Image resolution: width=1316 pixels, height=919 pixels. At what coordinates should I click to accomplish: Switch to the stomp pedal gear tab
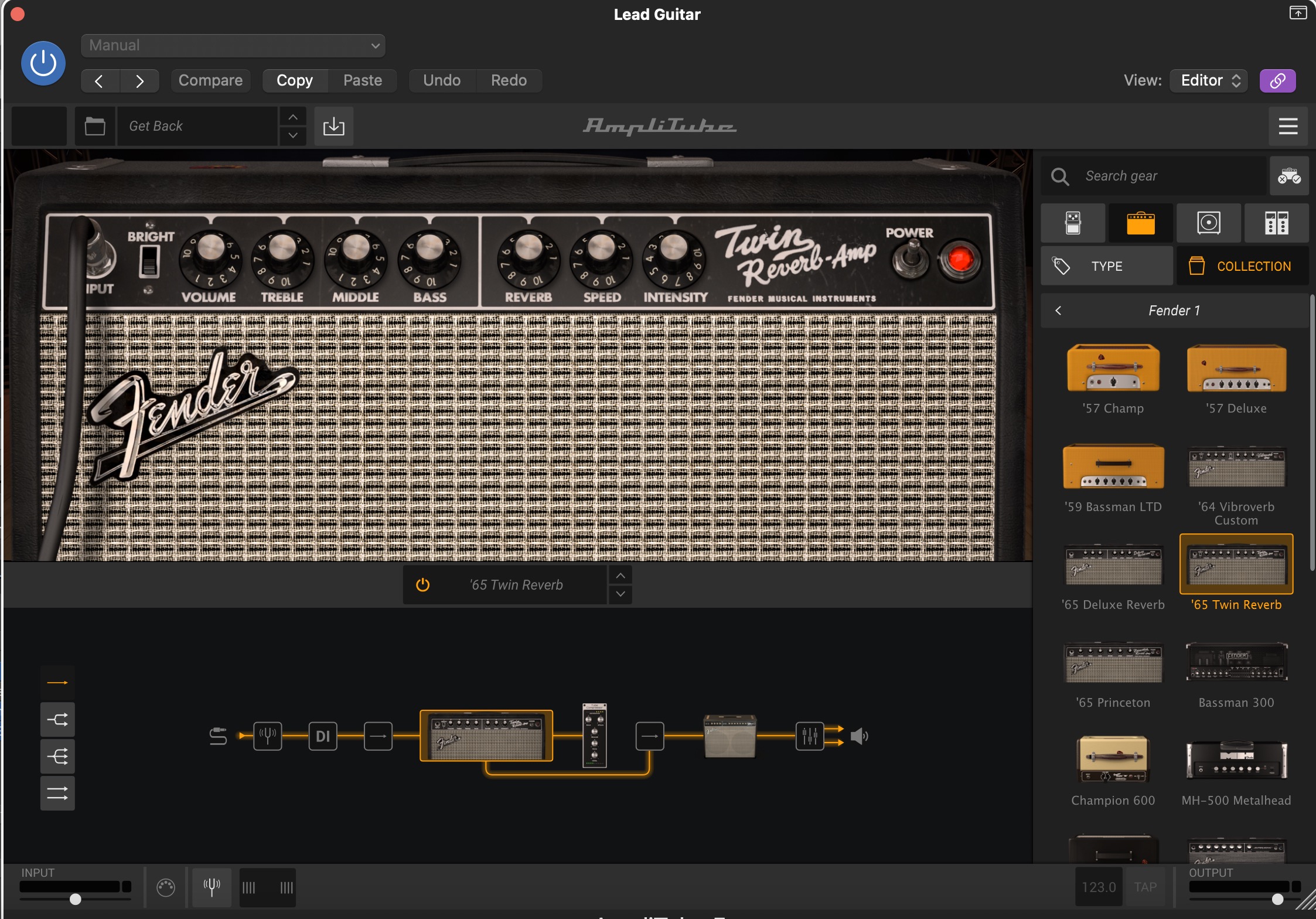(1073, 223)
